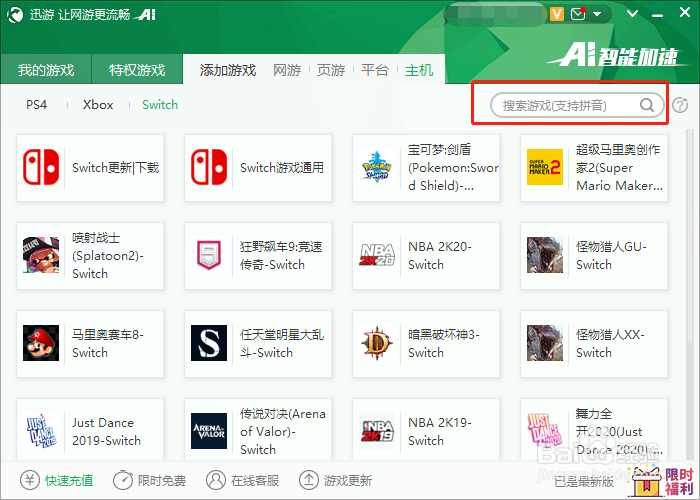Open the mail message icon with red dot
The height and width of the screenshot is (500, 700).
tap(578, 14)
